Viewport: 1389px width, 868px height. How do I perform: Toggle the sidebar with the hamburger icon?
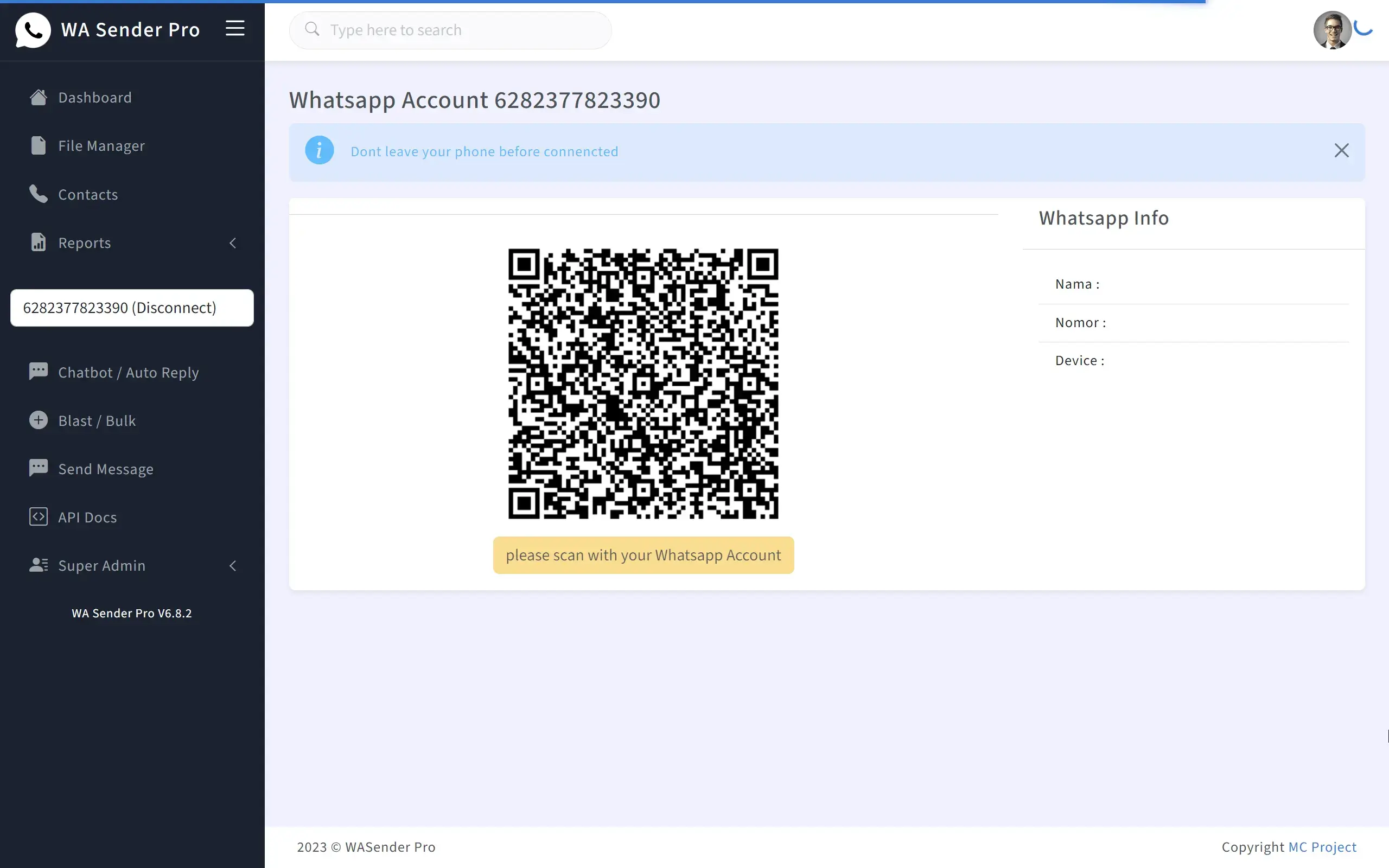[235, 28]
